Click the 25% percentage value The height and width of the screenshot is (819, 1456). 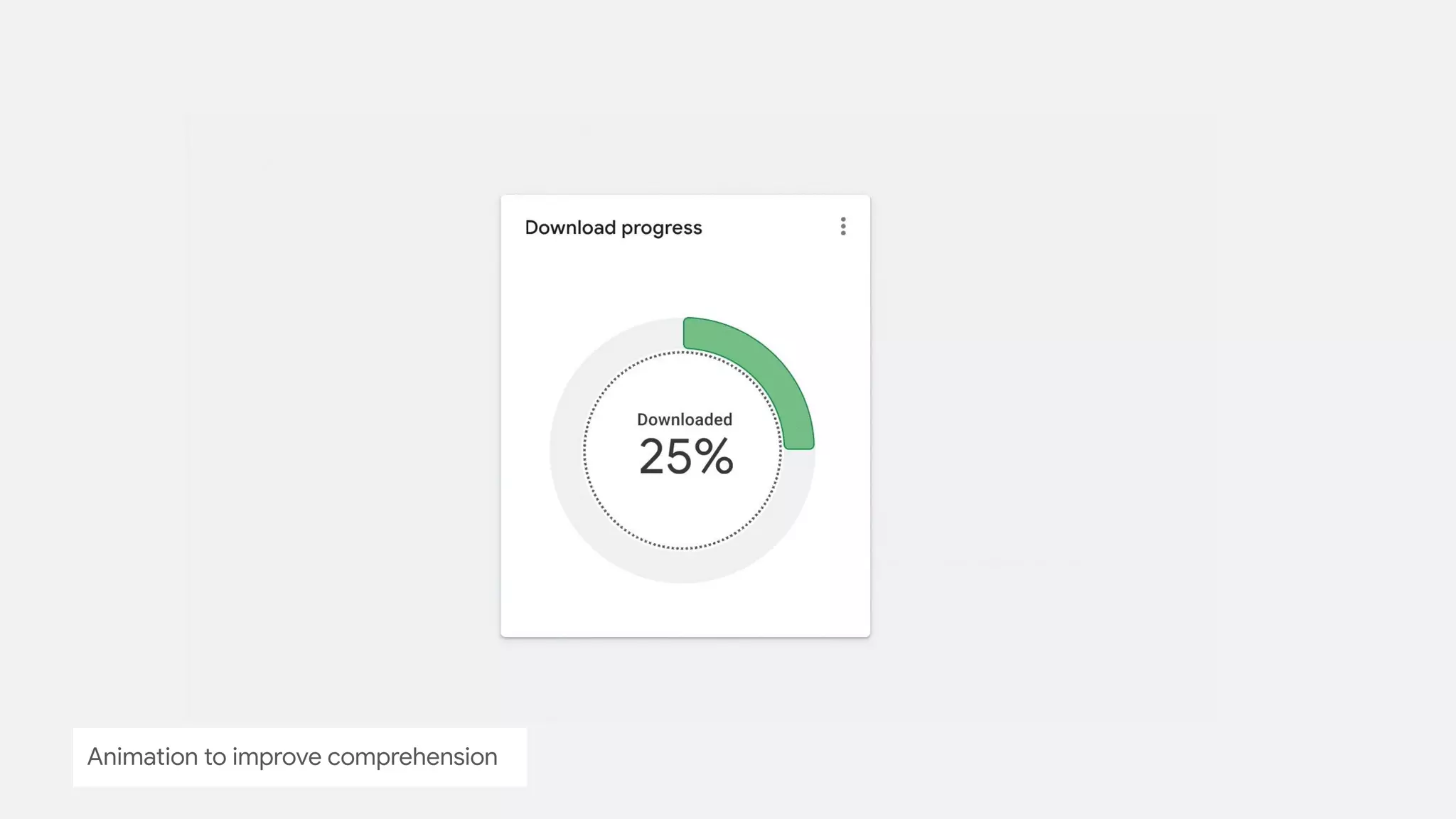tap(685, 456)
